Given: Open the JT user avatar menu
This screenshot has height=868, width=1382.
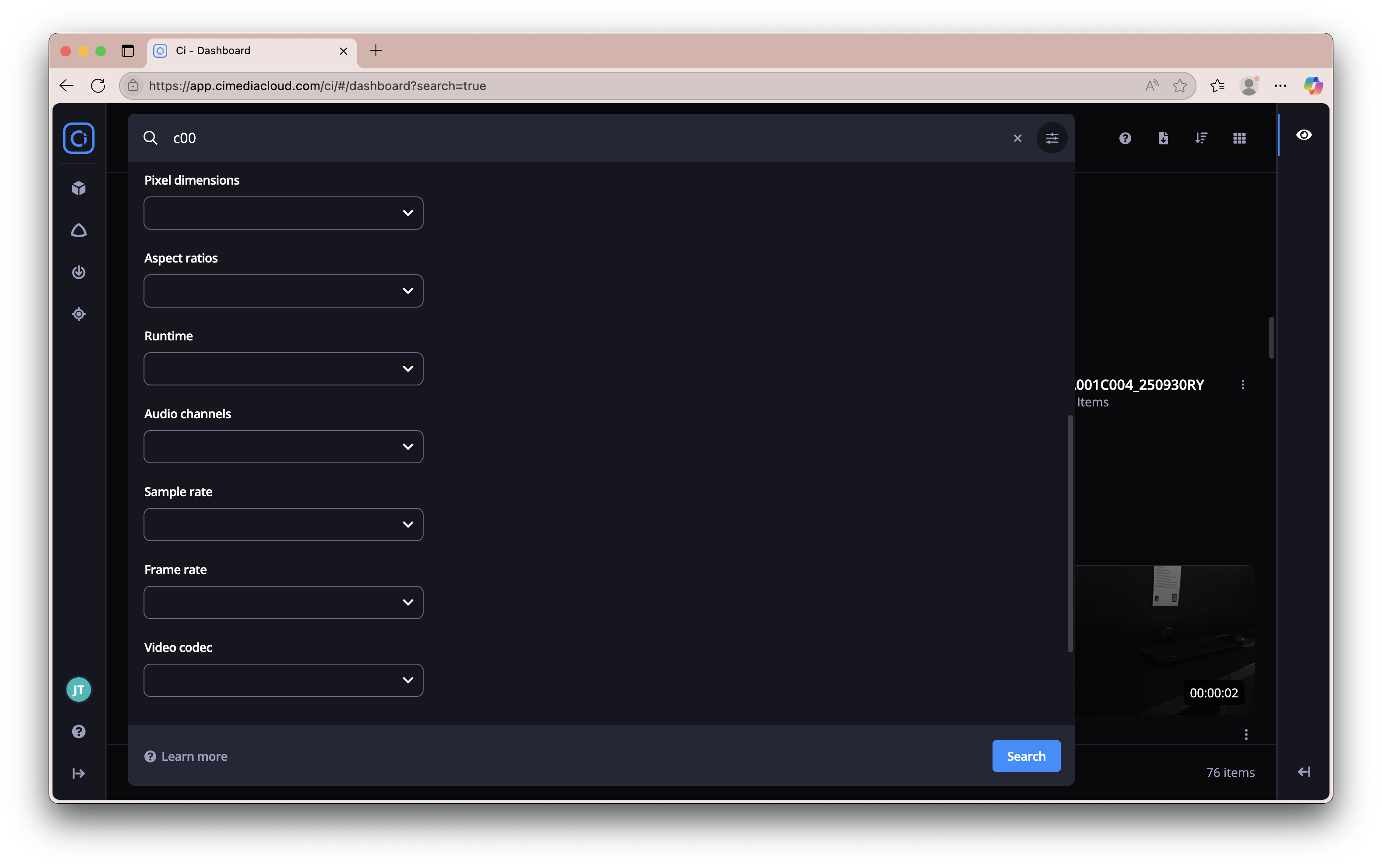Looking at the screenshot, I should [x=79, y=689].
